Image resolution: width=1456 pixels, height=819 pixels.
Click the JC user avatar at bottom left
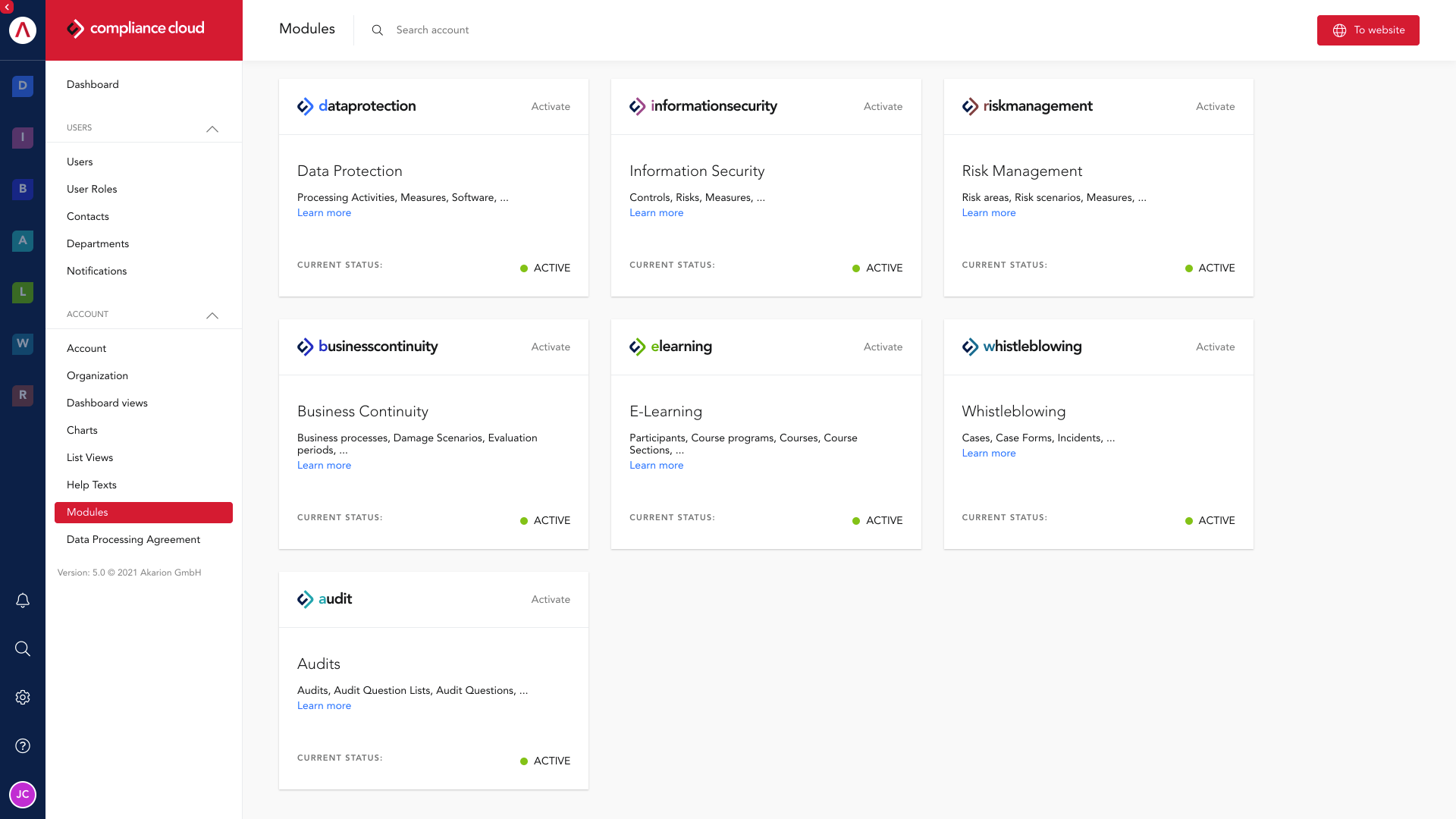click(23, 795)
